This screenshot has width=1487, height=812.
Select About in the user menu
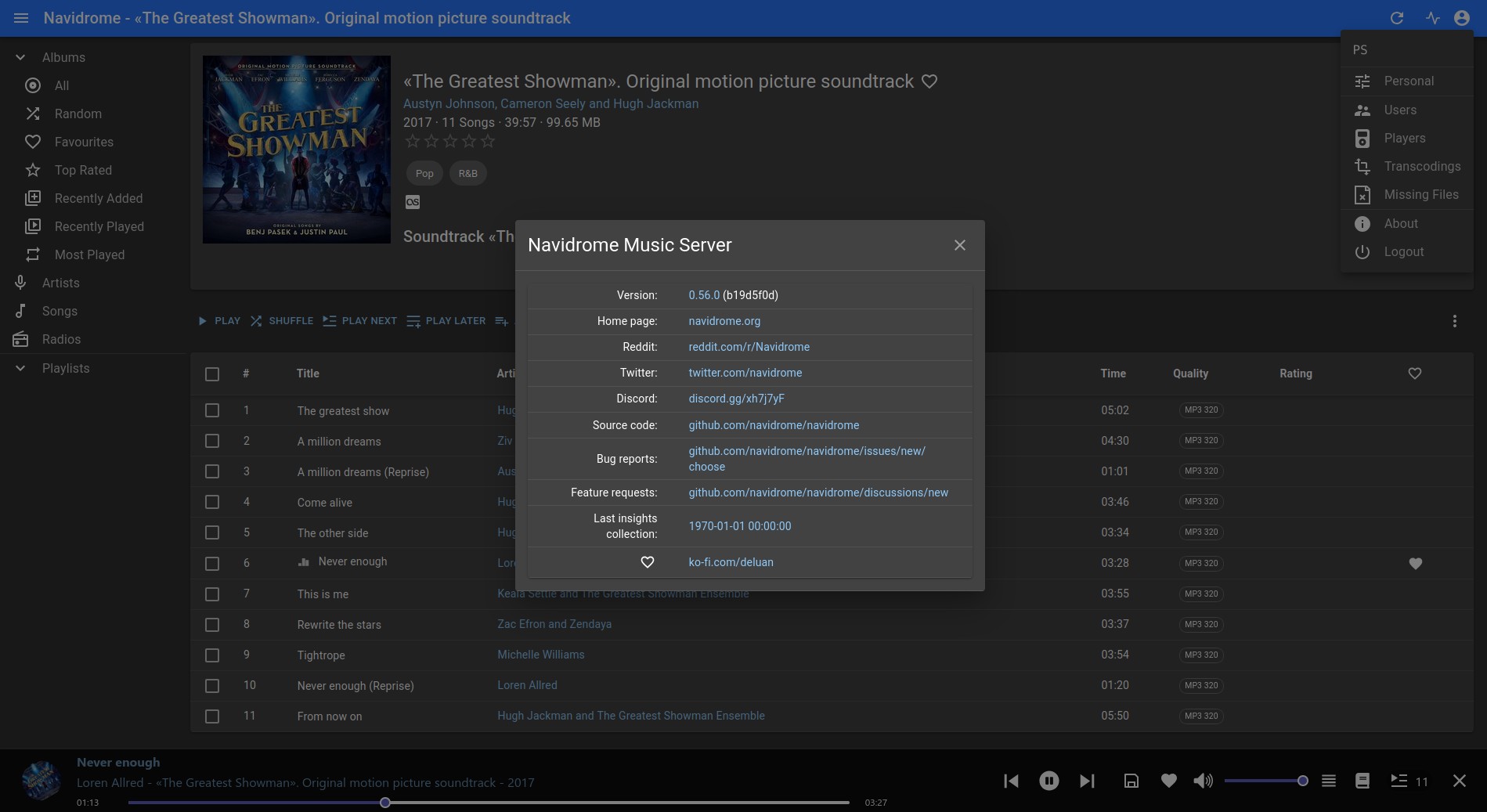click(1406, 223)
